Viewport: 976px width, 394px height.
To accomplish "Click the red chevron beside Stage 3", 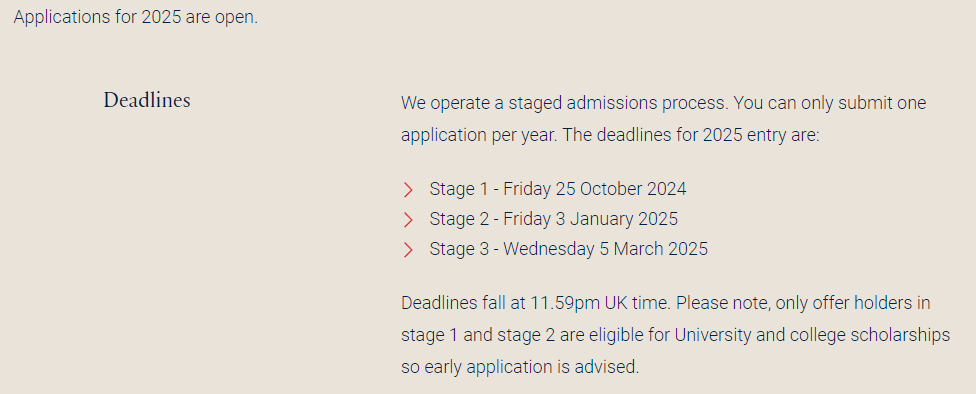I will point(408,250).
